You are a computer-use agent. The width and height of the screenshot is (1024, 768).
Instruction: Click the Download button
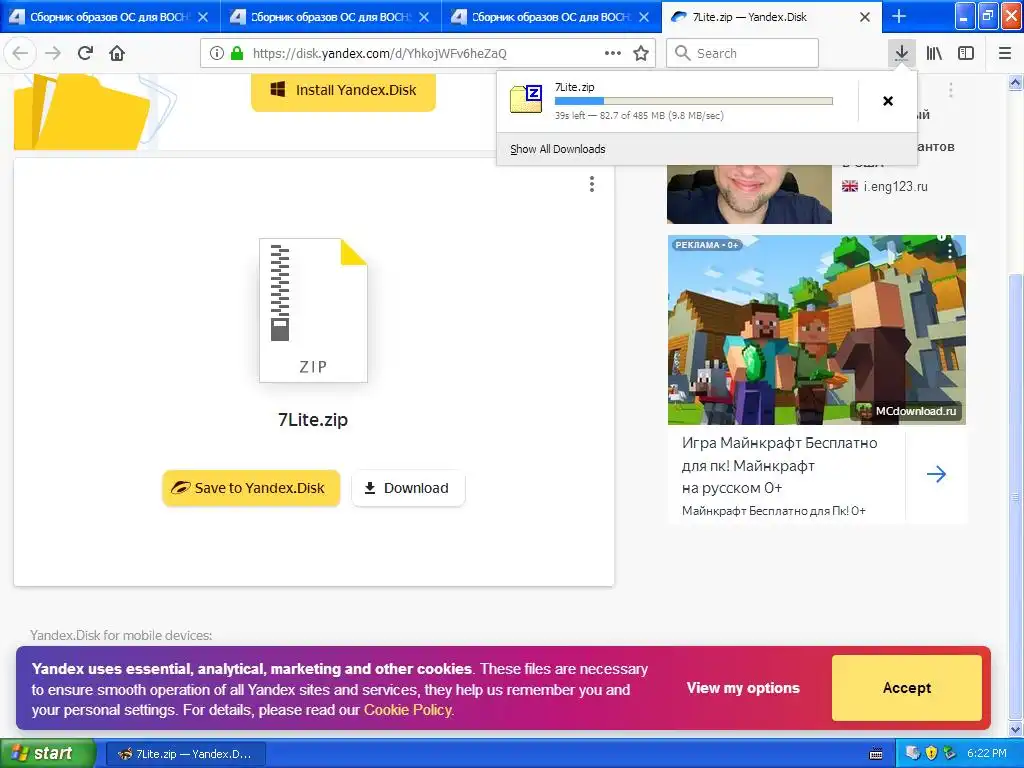[x=408, y=488]
